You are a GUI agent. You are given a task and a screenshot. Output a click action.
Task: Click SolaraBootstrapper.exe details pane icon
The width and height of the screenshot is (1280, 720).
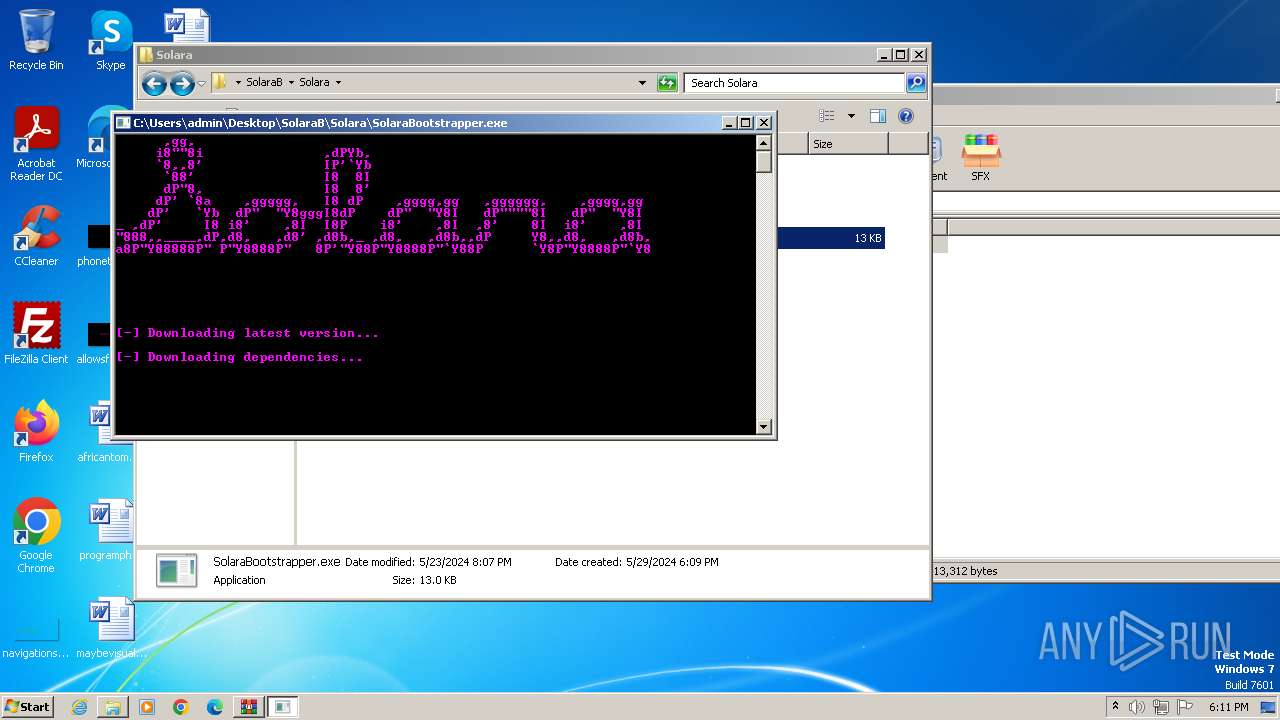point(177,571)
